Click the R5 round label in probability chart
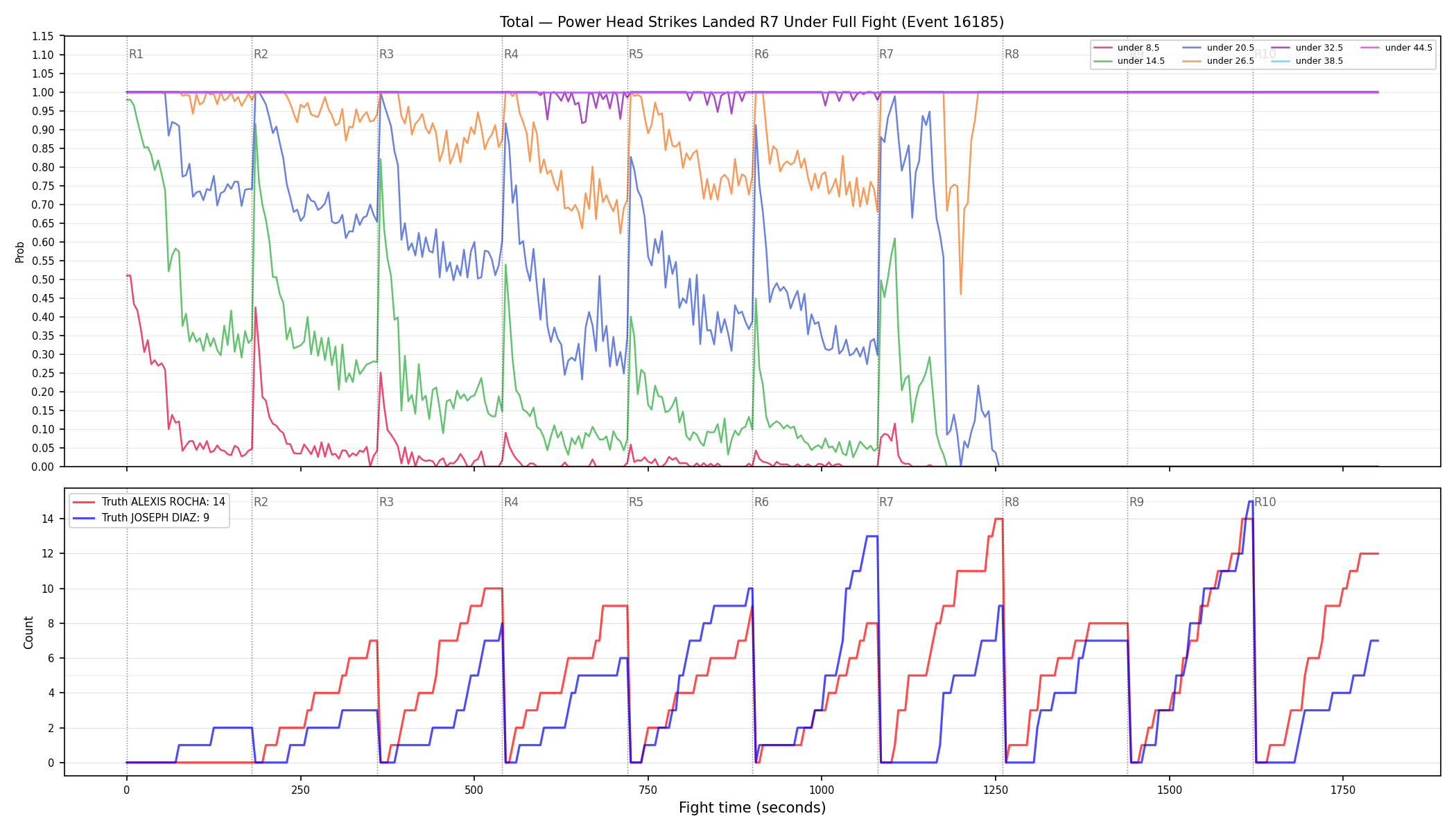Image resolution: width=1456 pixels, height=832 pixels. (636, 54)
